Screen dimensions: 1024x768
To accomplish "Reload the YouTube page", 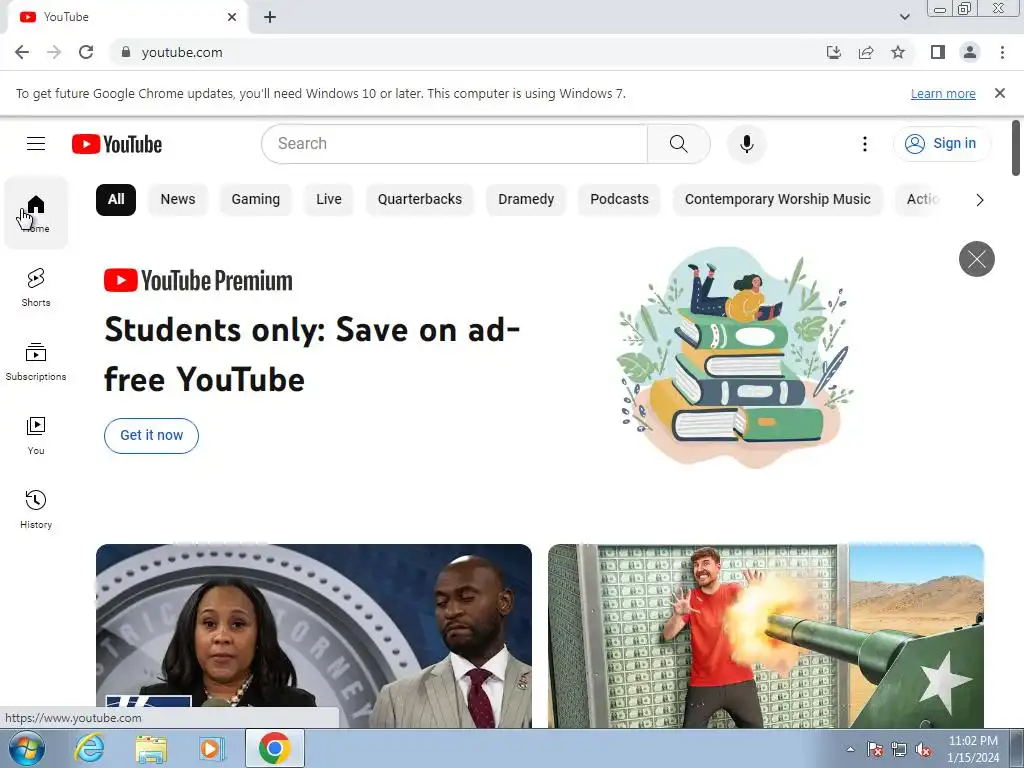I will (86, 52).
